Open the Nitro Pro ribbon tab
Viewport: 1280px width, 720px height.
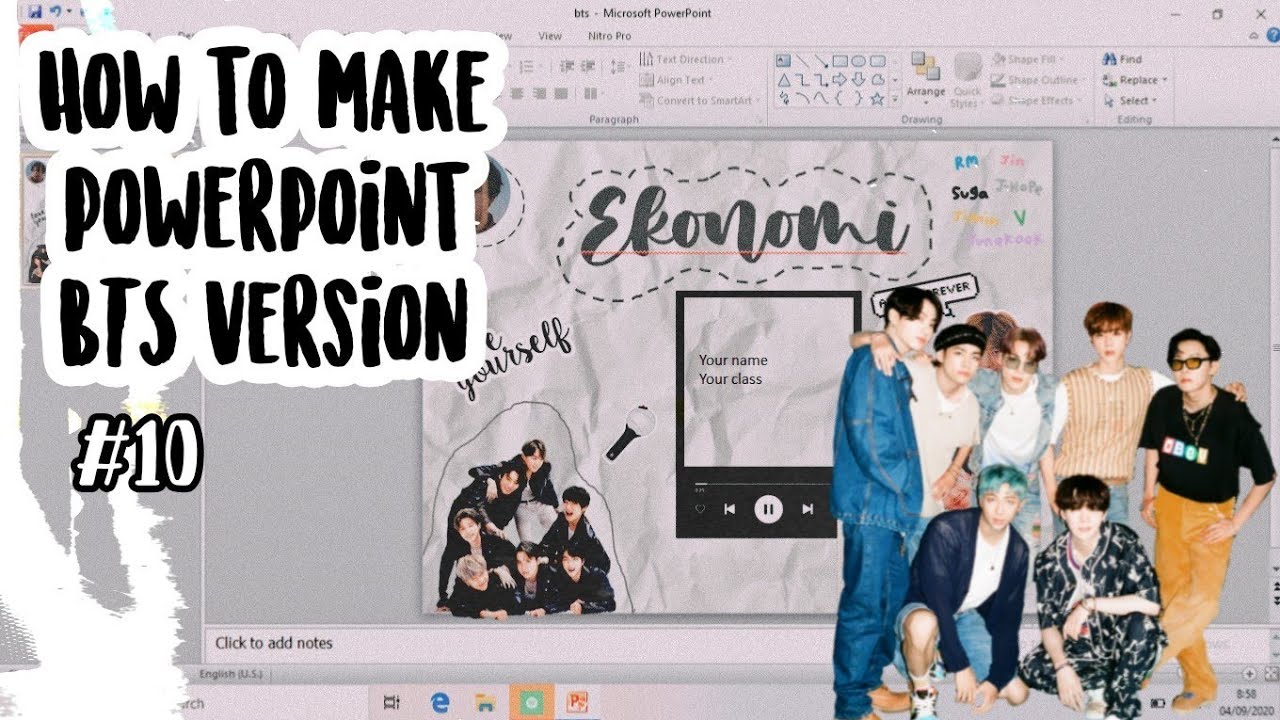click(610, 36)
